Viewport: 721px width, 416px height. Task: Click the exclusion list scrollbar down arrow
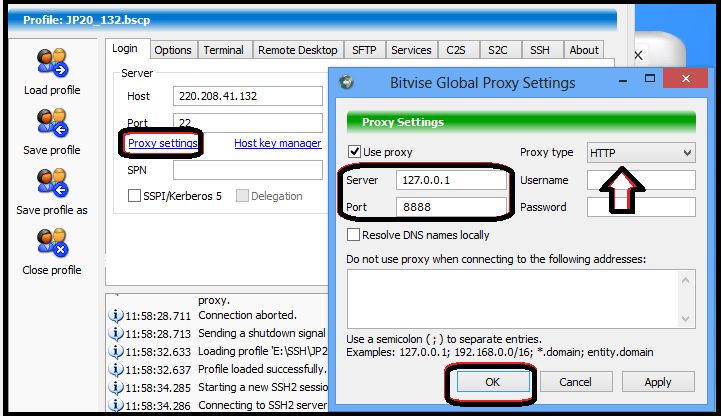click(x=686, y=319)
